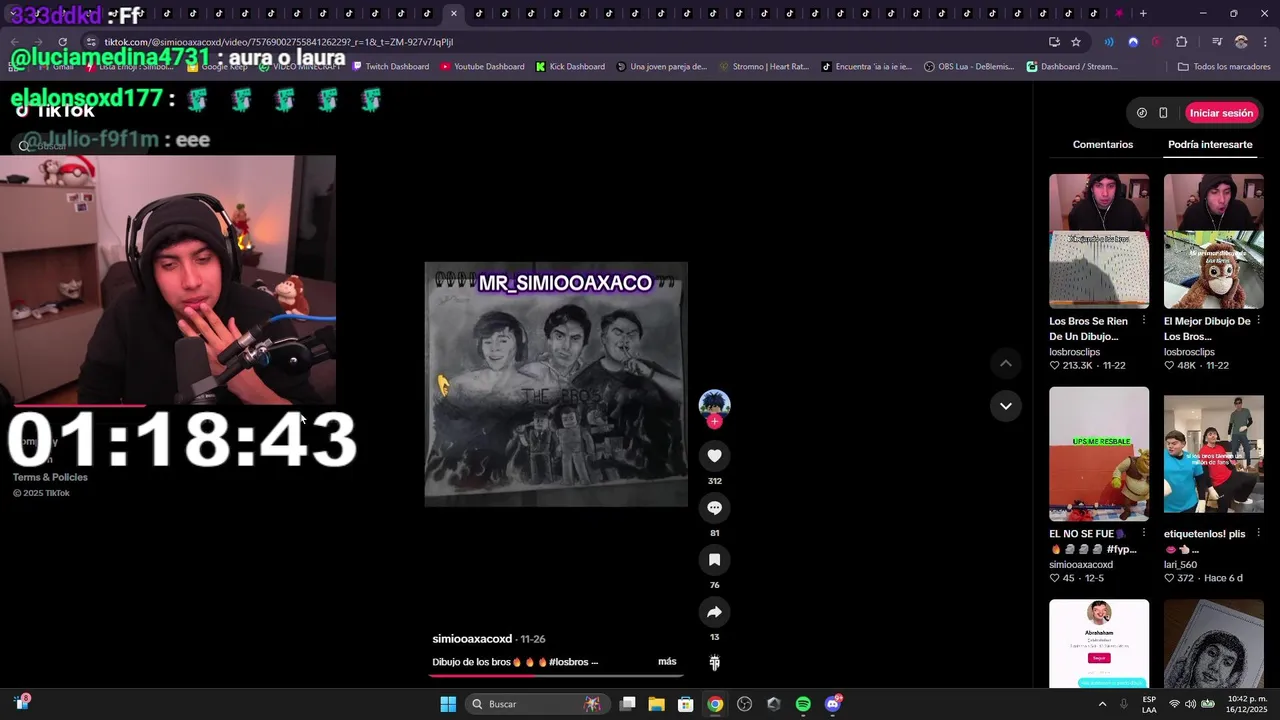Image resolution: width=1280 pixels, height=720 pixels.
Task: Switch to the Podría interesarte tab
Action: [x=1210, y=145]
